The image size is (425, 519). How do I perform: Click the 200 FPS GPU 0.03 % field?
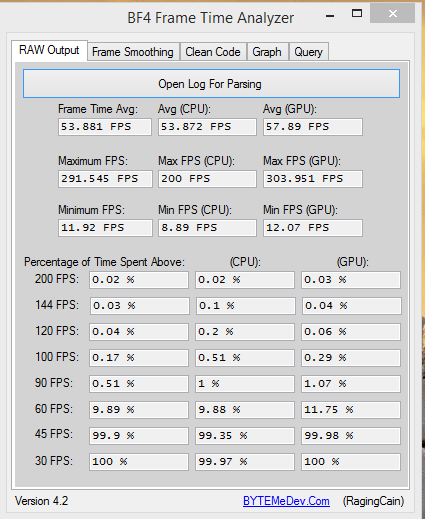click(x=351, y=280)
